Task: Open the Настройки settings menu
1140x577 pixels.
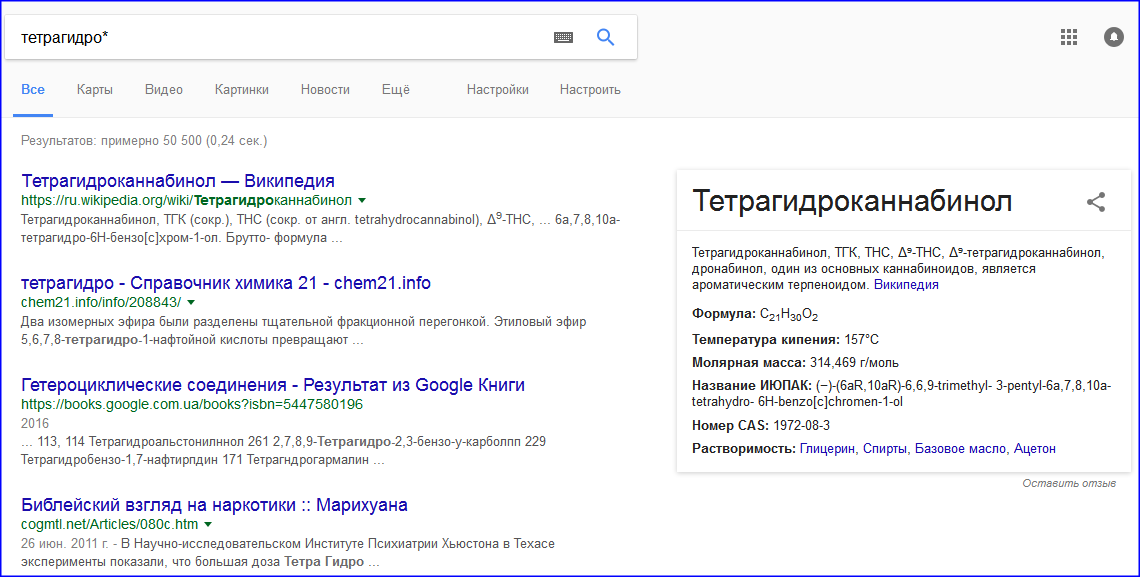Action: point(497,90)
